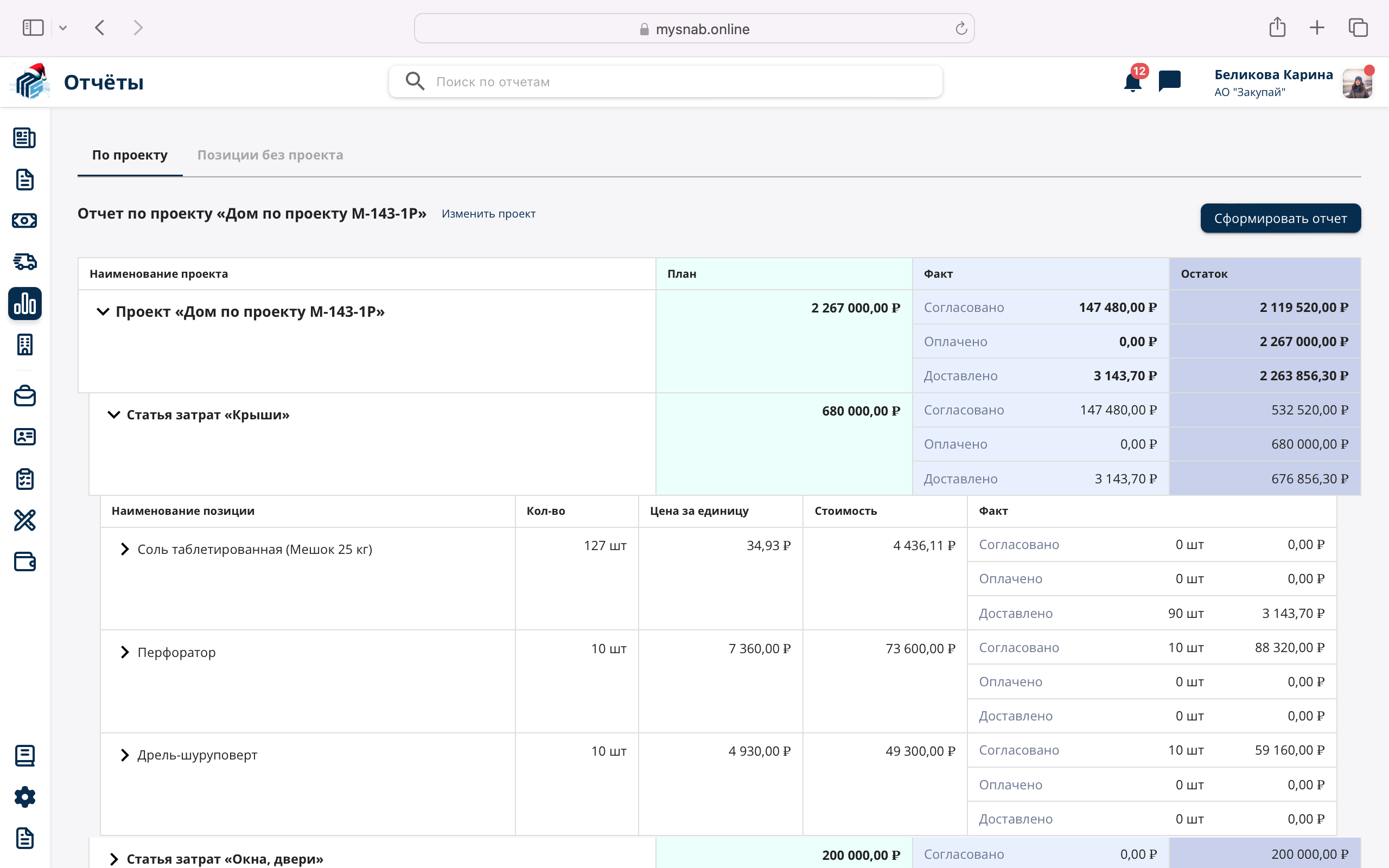Click the Изменить проект link
This screenshot has width=1389, height=868.
pyautogui.click(x=488, y=214)
